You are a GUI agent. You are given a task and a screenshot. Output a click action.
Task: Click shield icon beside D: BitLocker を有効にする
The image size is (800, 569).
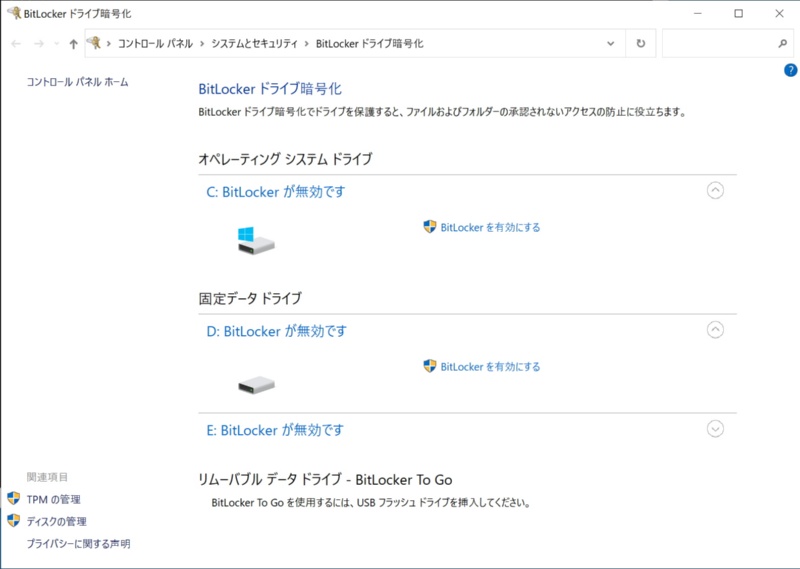(430, 366)
